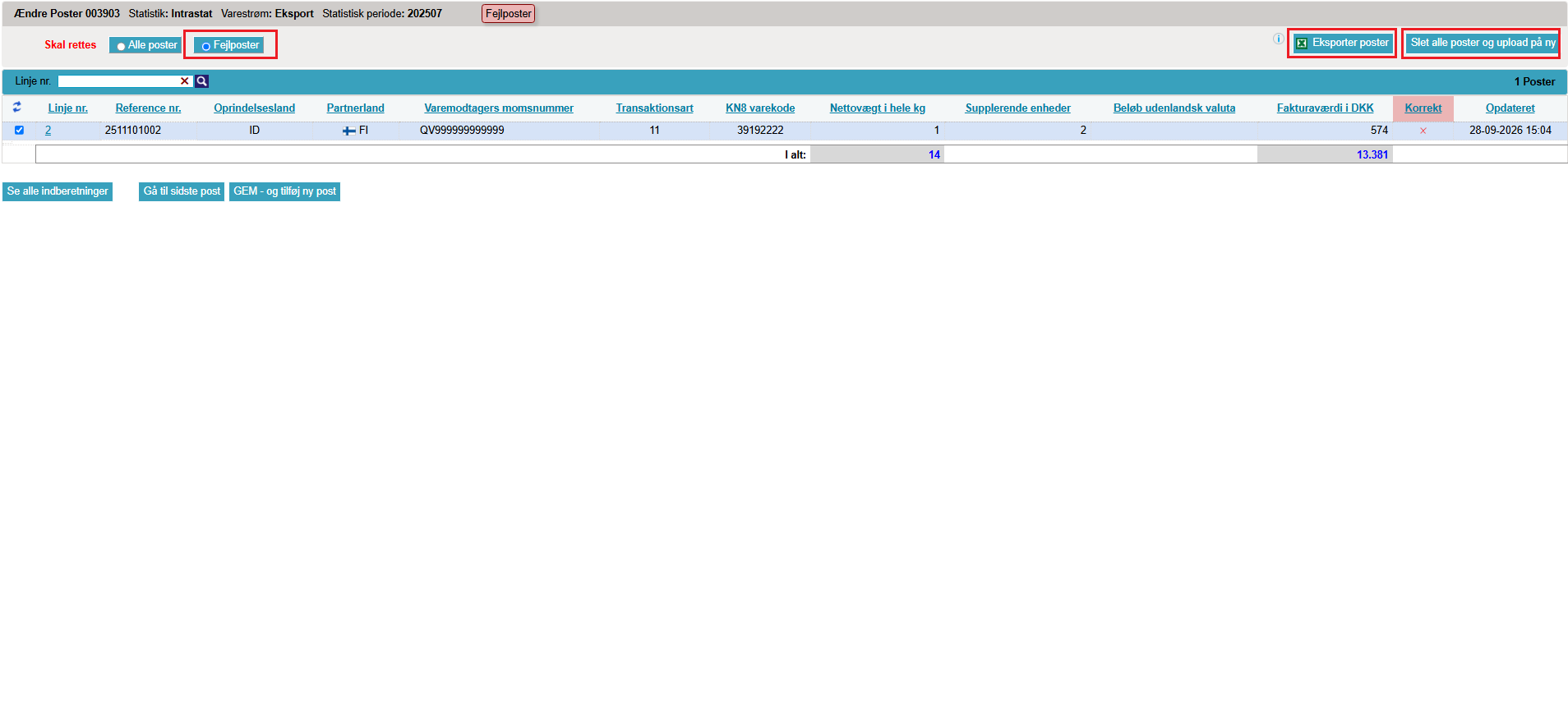This screenshot has width=1568, height=708.
Task: Sort by Beløb udenlandsk valuta column header
Action: [1174, 108]
